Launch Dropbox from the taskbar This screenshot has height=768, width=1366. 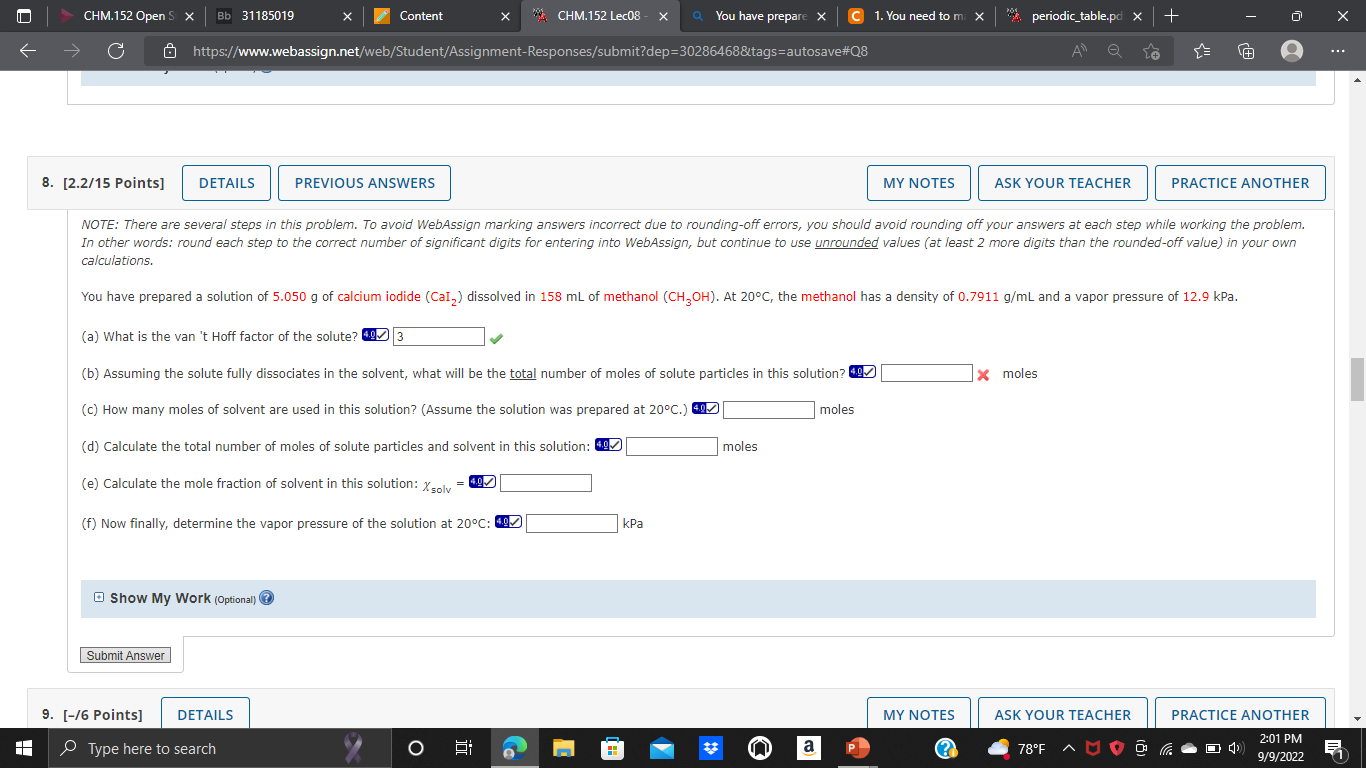[711, 748]
